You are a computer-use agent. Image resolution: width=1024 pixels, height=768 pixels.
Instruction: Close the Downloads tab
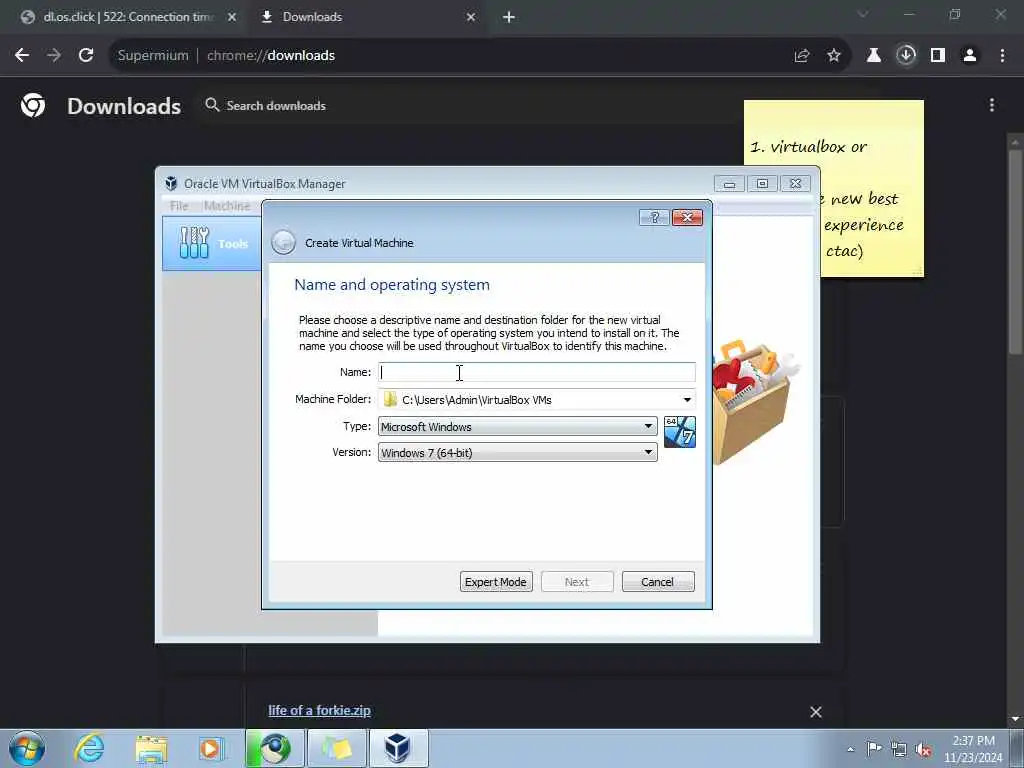[471, 17]
